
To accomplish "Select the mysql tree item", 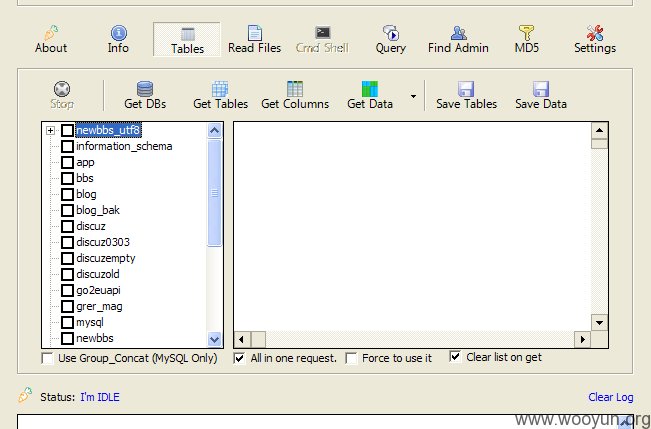I will (x=90, y=322).
